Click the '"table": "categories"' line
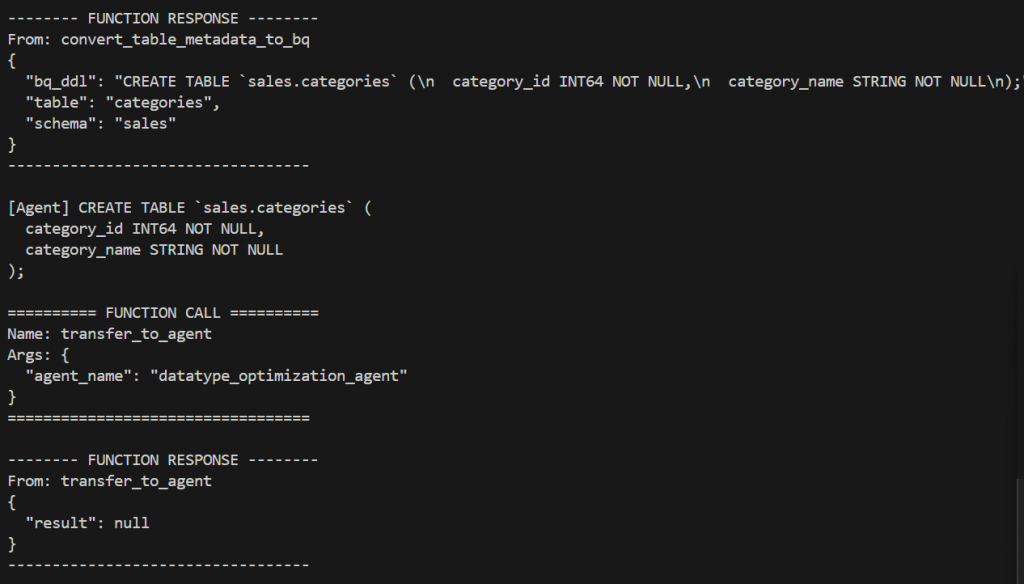 click(x=122, y=103)
